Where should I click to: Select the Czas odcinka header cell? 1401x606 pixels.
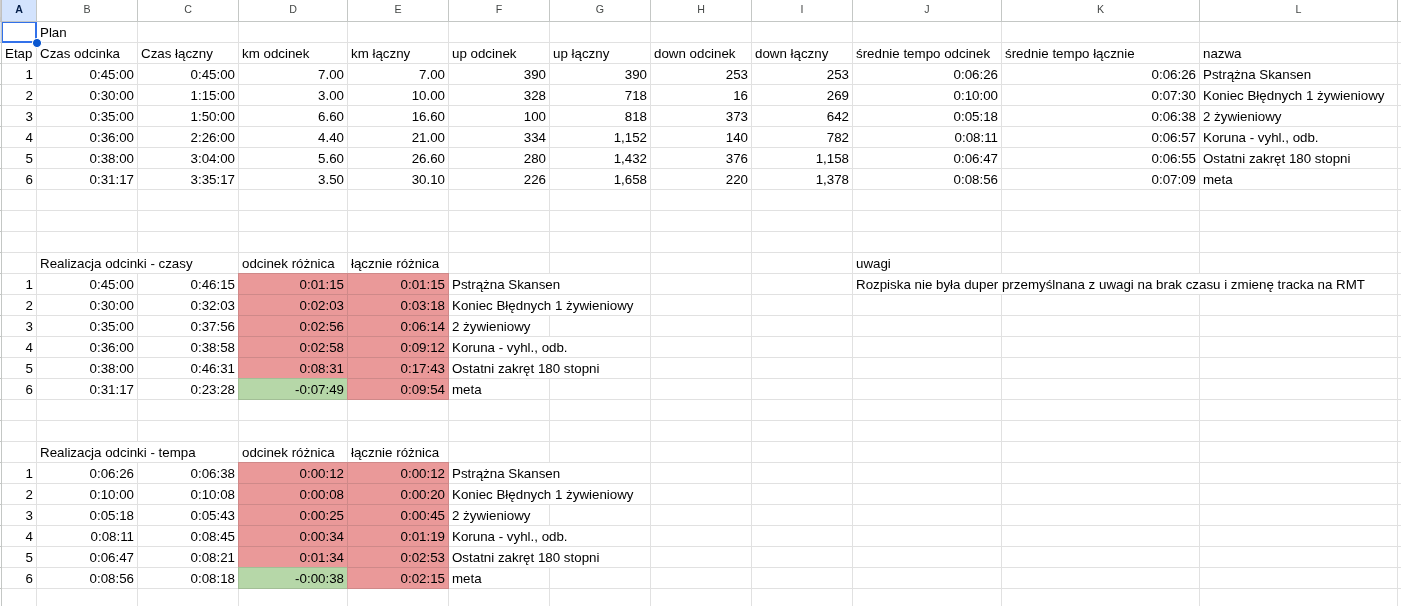(x=87, y=53)
